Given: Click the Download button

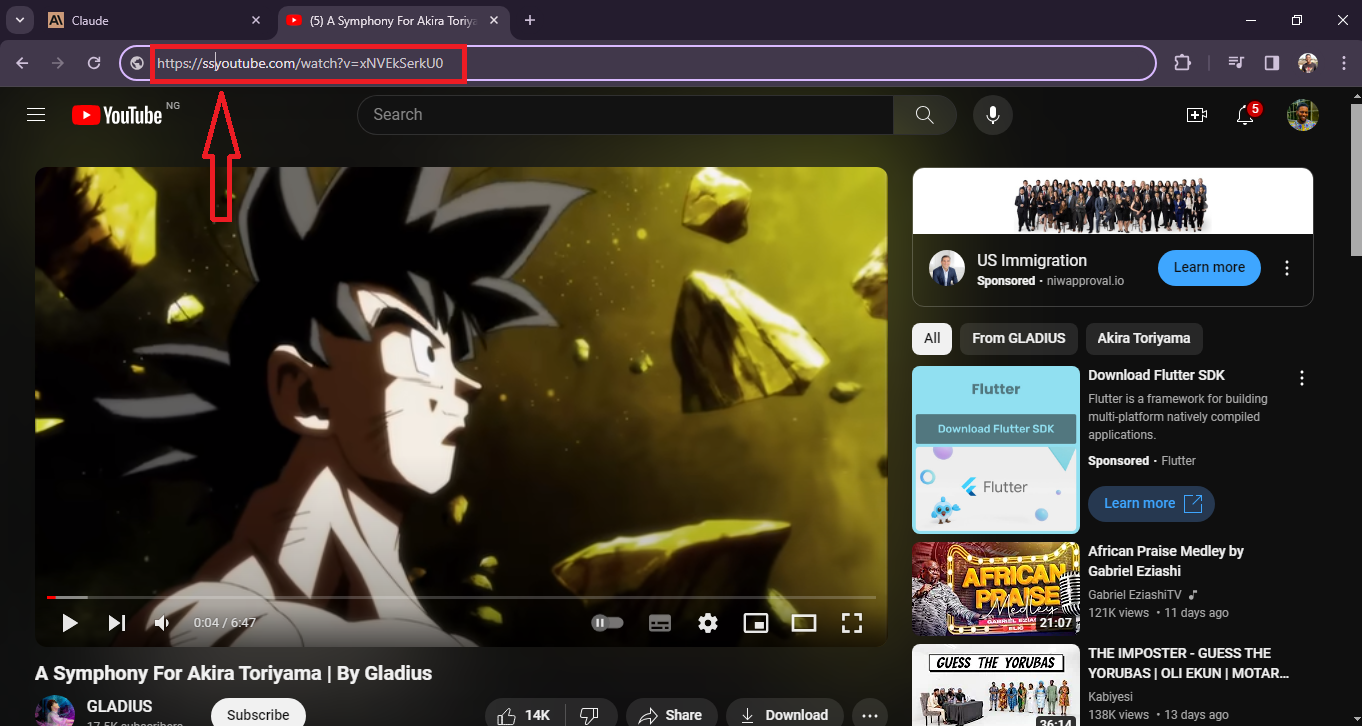Looking at the screenshot, I should (785, 715).
